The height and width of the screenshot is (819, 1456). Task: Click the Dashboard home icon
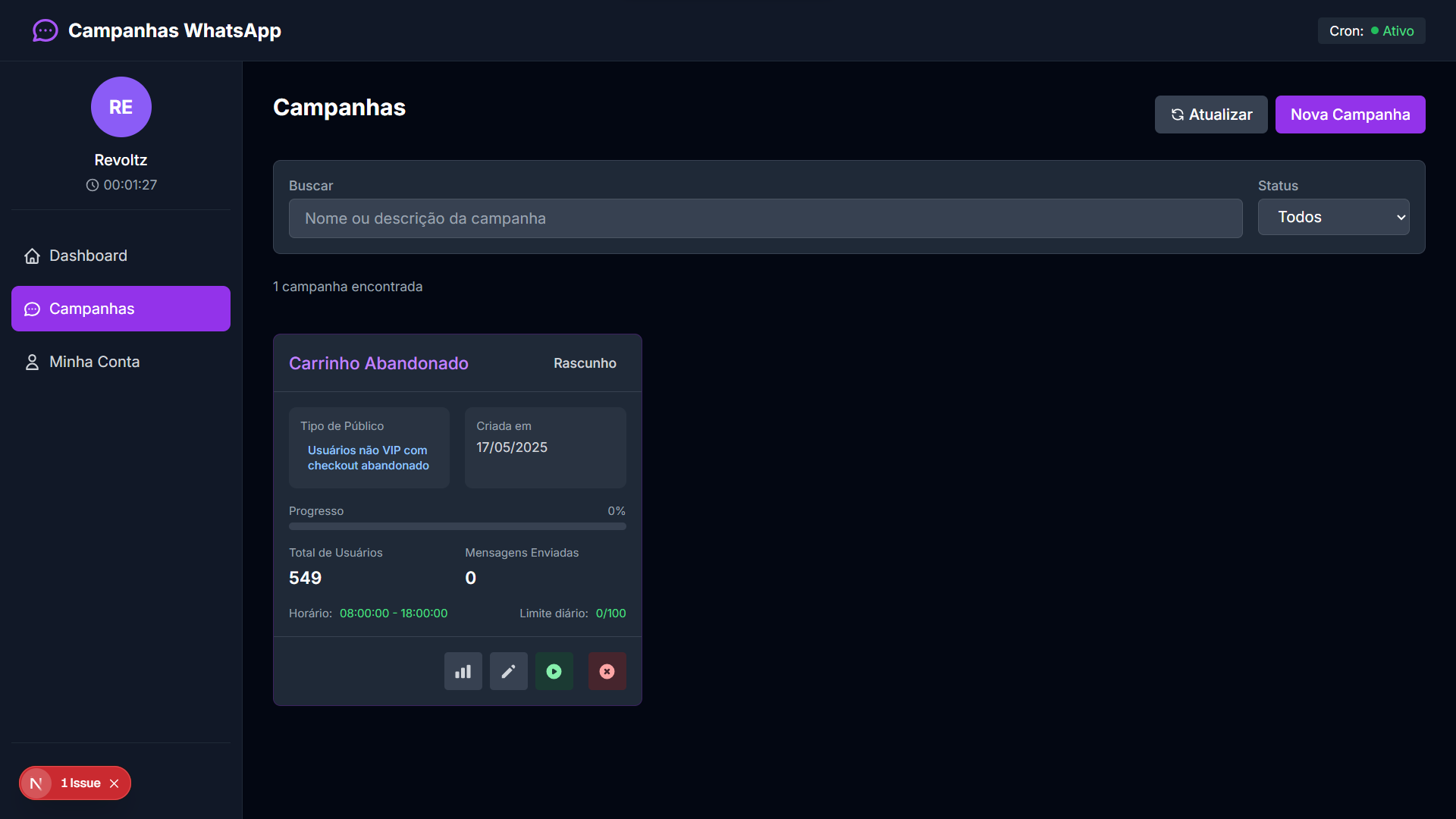point(32,256)
